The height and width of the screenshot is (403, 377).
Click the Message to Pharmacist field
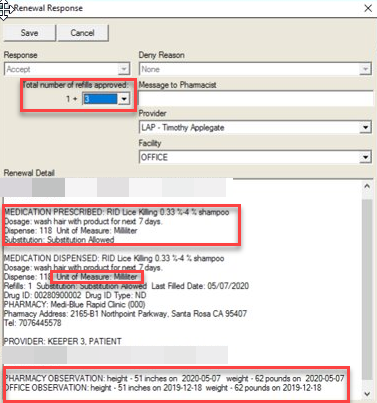click(x=256, y=99)
